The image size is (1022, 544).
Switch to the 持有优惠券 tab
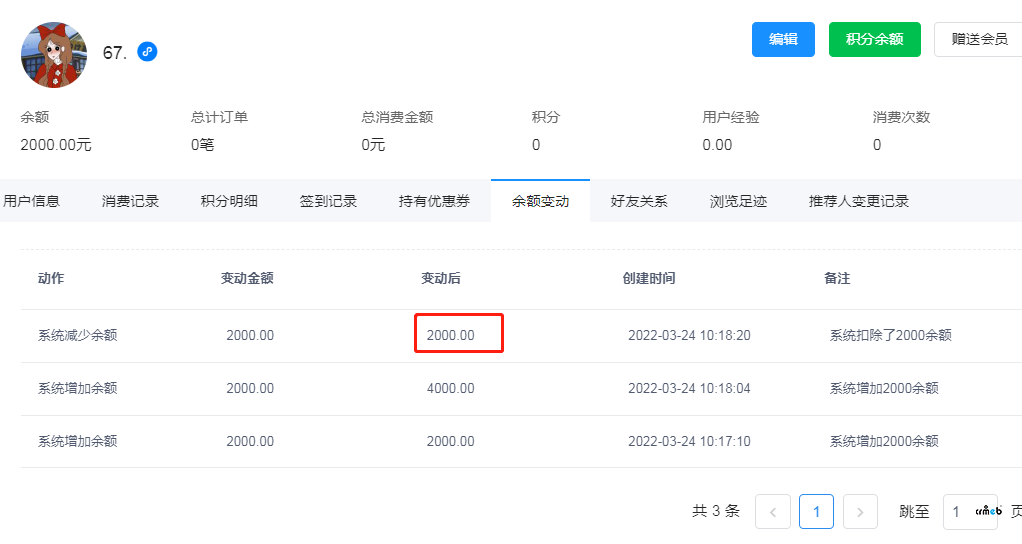coord(434,201)
